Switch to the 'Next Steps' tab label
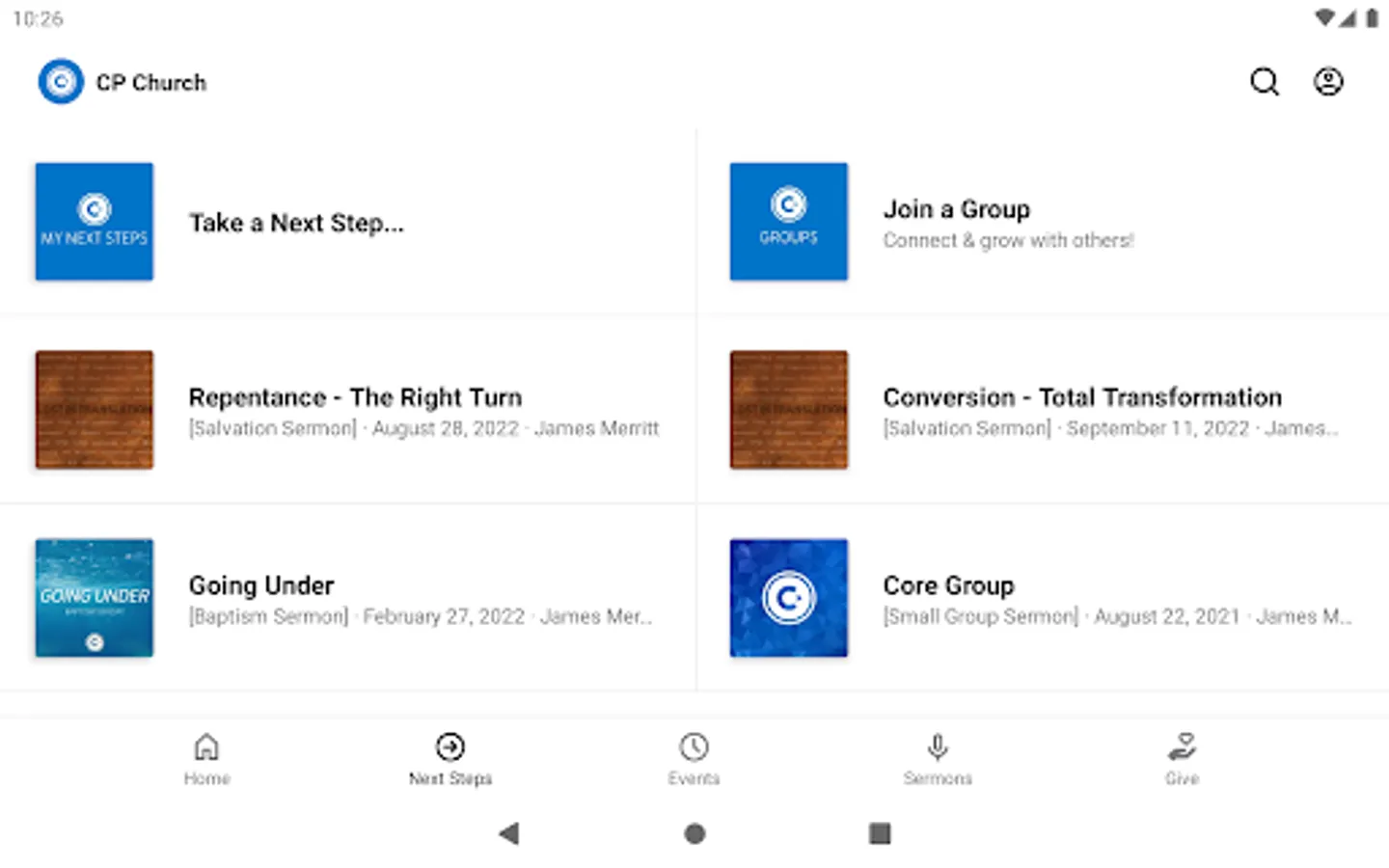The height and width of the screenshot is (868, 1389). point(450,778)
